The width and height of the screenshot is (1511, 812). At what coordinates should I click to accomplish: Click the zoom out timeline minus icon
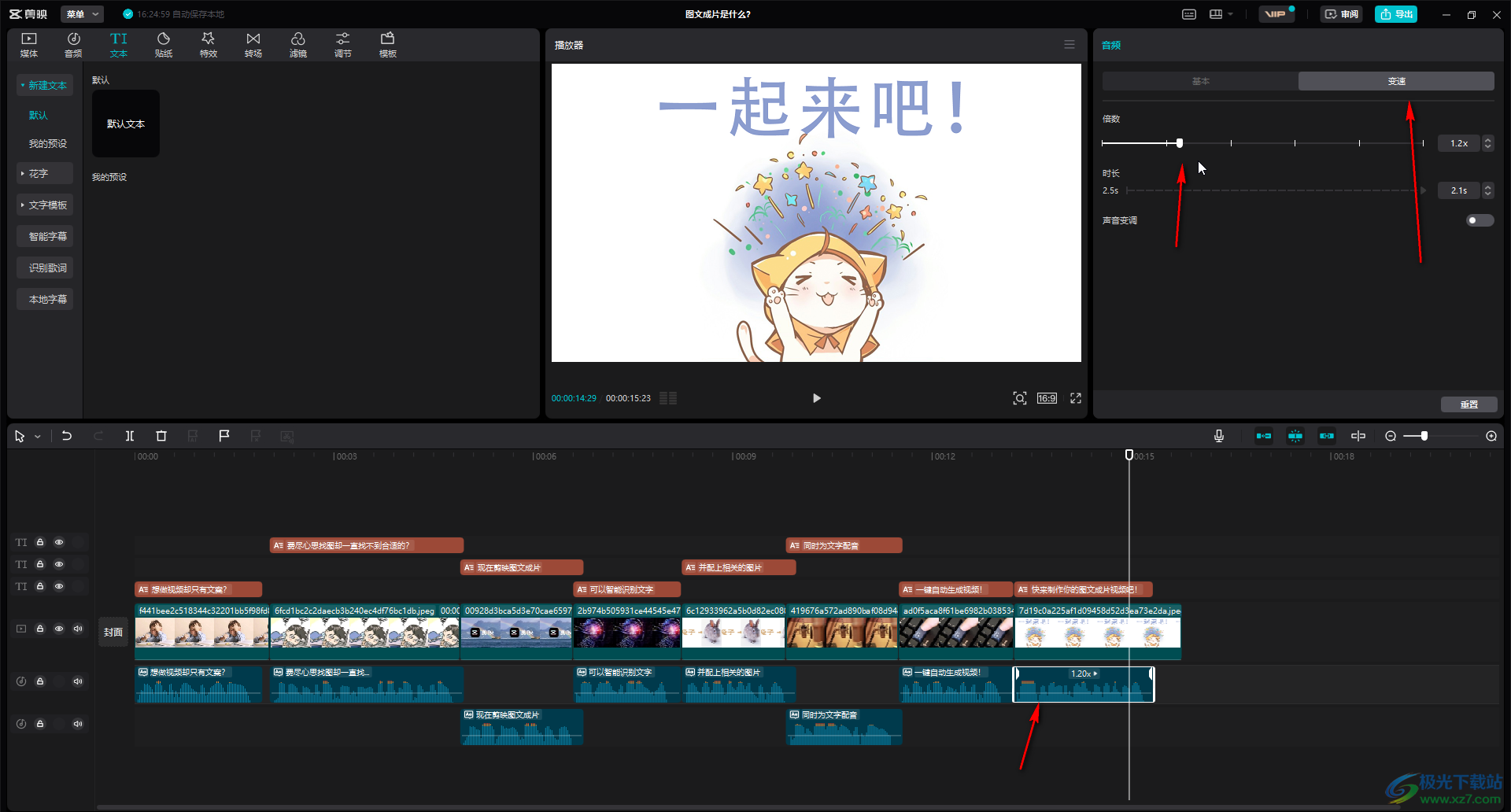(1391, 436)
